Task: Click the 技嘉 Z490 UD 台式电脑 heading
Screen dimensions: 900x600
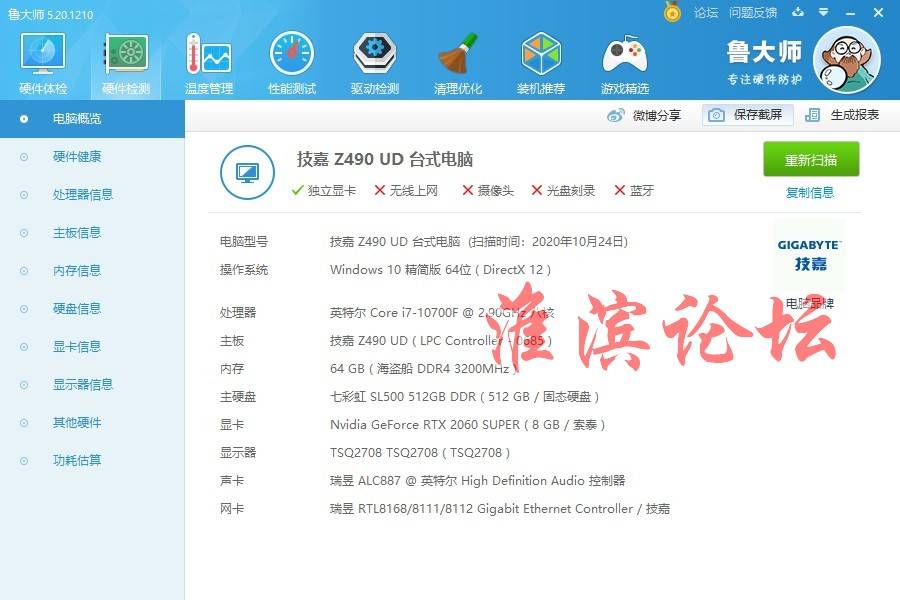Action: click(x=385, y=159)
